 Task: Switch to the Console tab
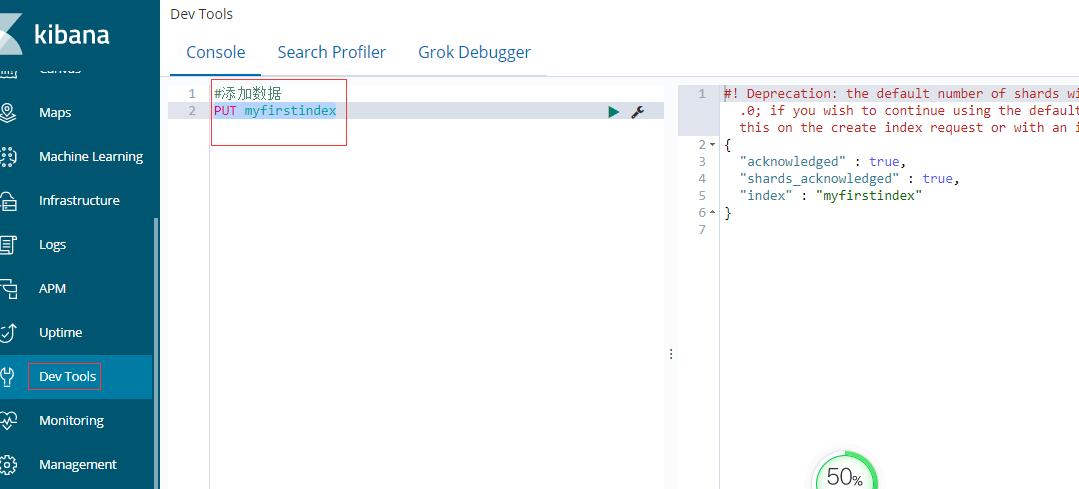click(215, 52)
